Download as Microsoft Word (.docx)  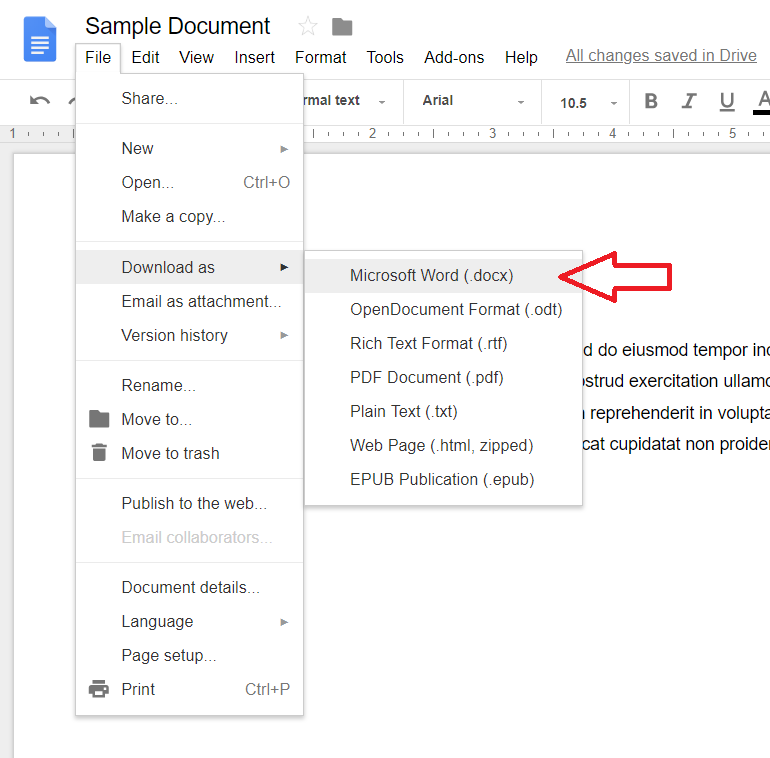pos(443,275)
